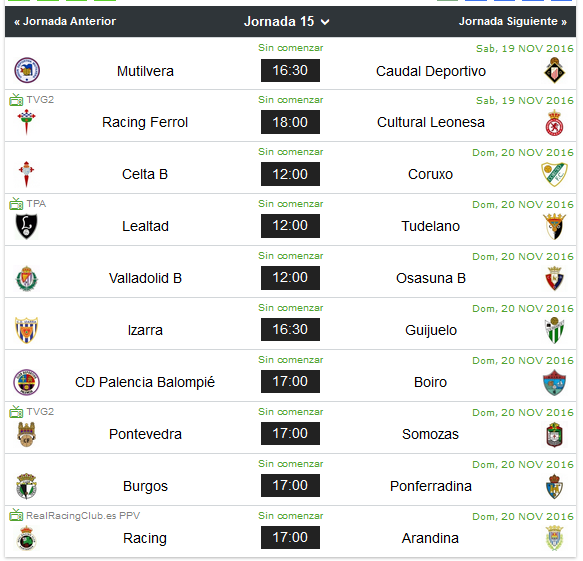
Task: Open the 18:00 Racing Ferrol match
Action: pyautogui.click(x=290, y=122)
